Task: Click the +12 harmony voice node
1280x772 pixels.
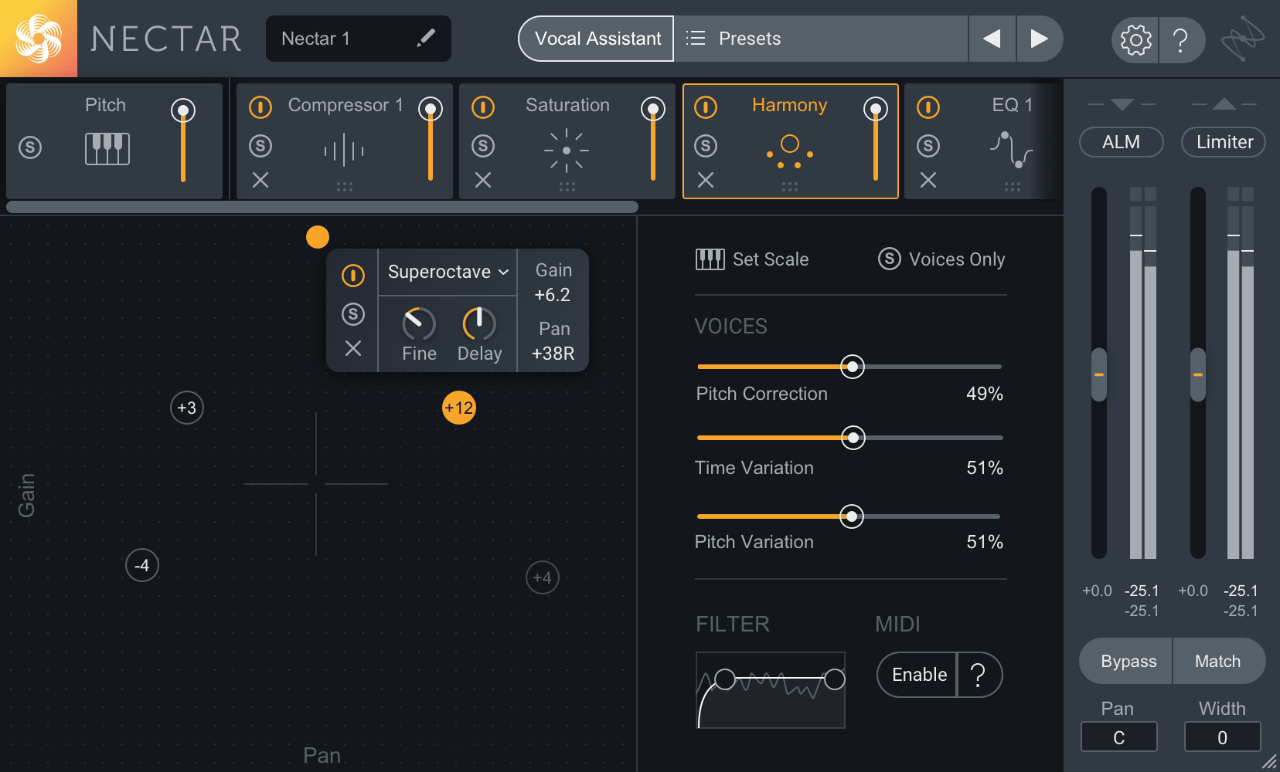Action: click(x=459, y=408)
